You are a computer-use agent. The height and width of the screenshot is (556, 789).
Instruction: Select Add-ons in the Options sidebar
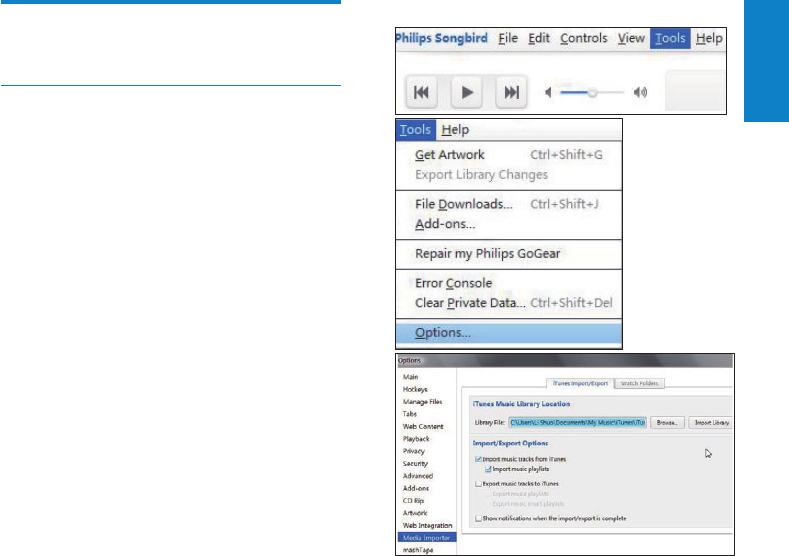pos(416,488)
